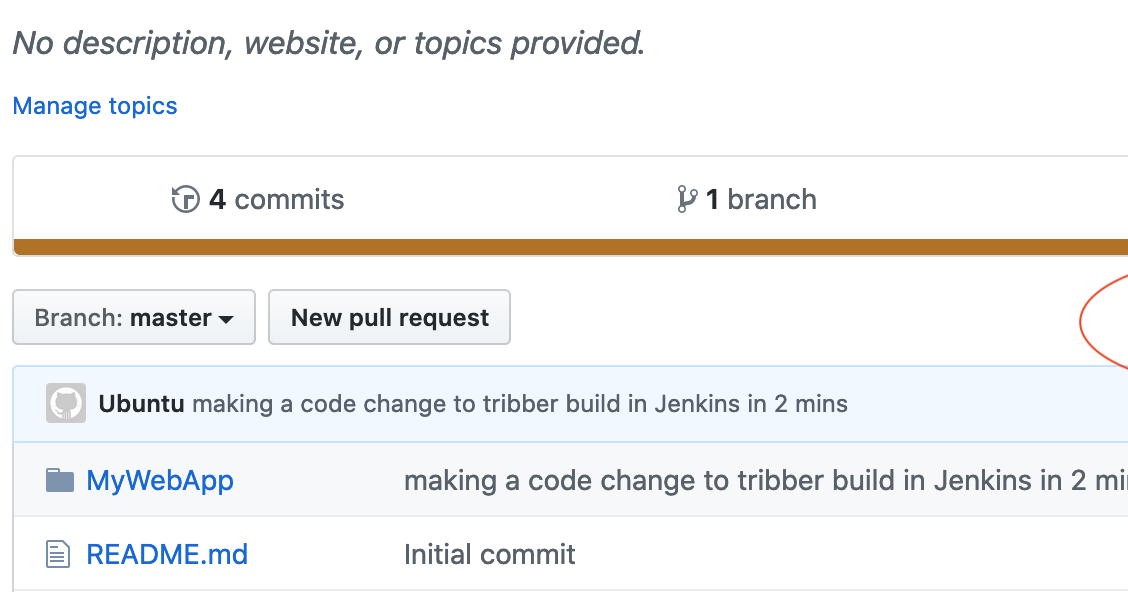1128x592 pixels.
Task: Click the blue folder icon for MyWebApp
Action: click(61, 479)
